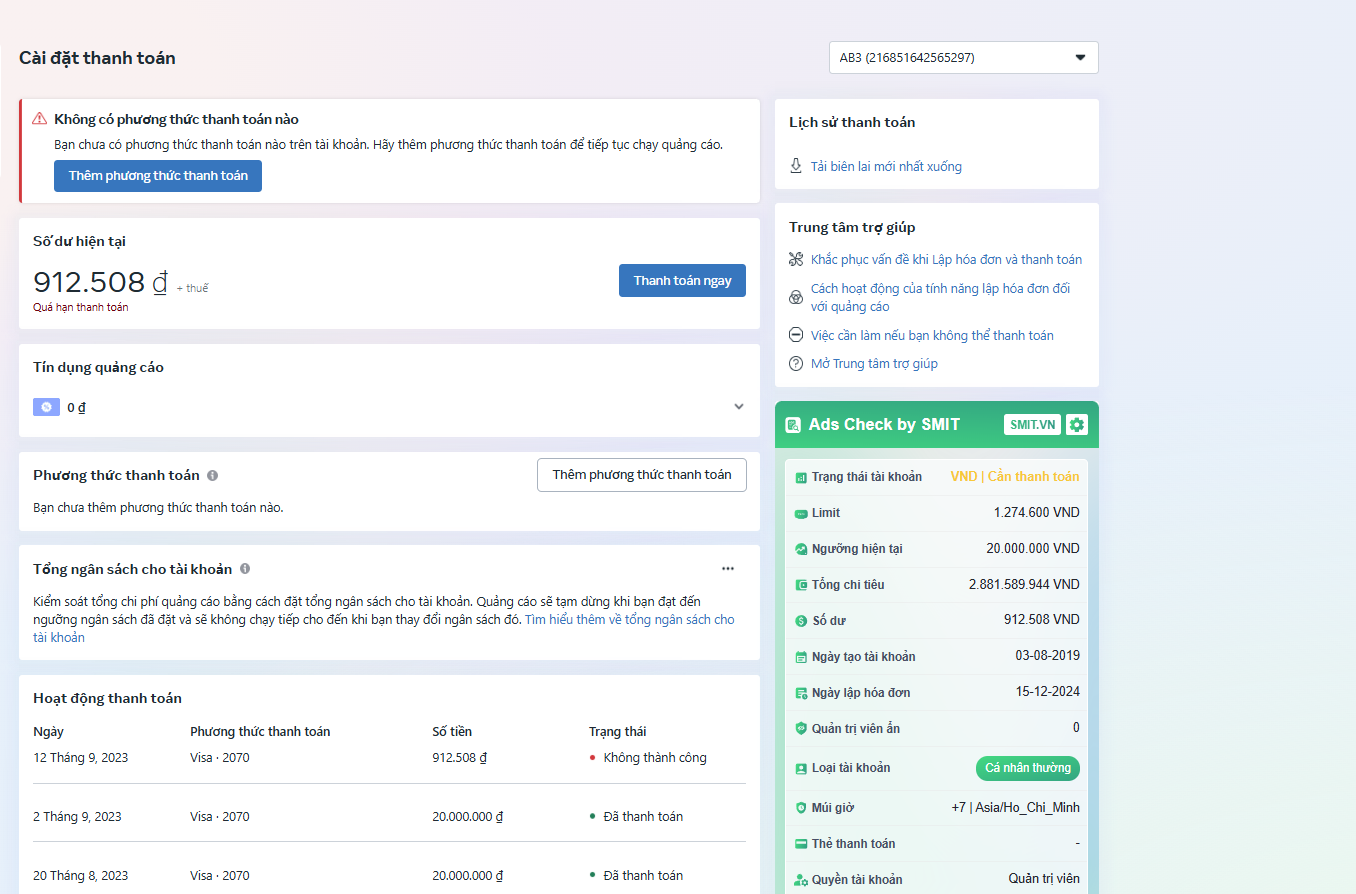Open Tải biên lai mới nhất xuống link
Image resolution: width=1356 pixels, height=894 pixels.
coord(886,167)
